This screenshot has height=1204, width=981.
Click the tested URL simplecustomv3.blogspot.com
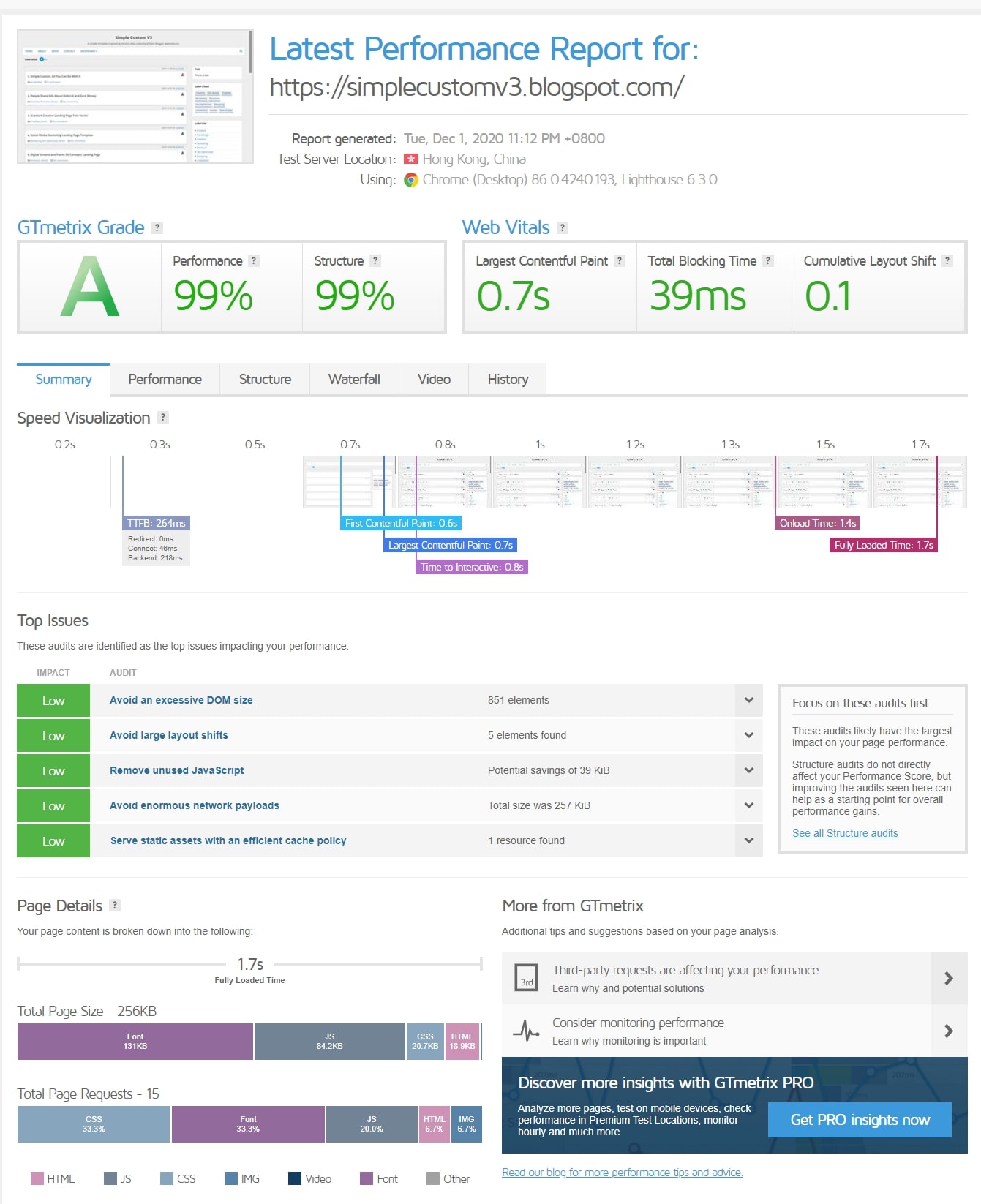477,87
